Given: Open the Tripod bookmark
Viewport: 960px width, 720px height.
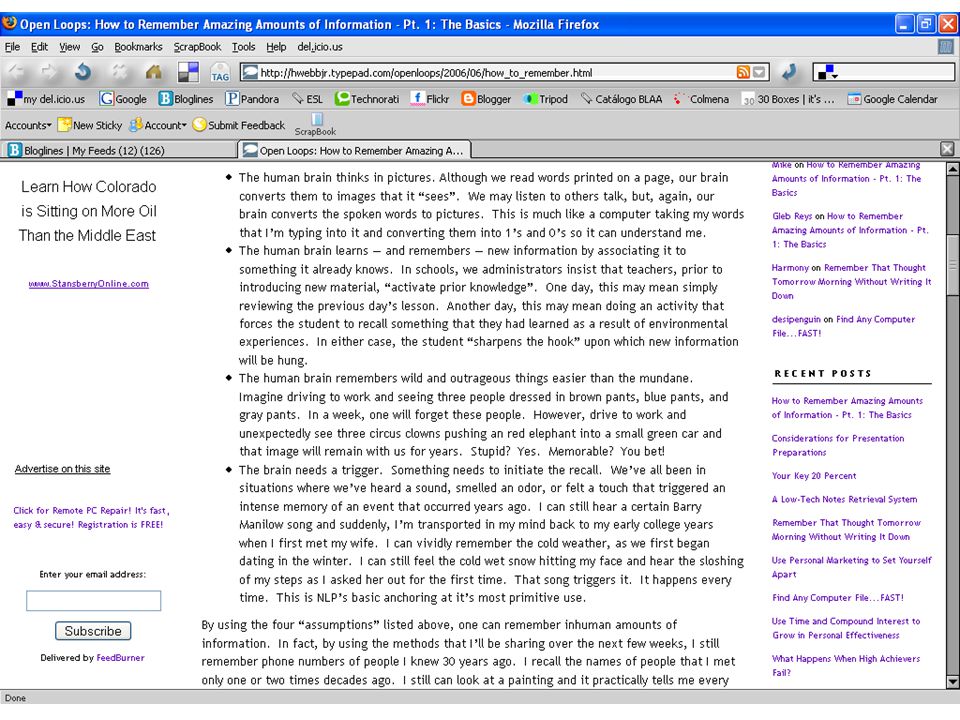Looking at the screenshot, I should tap(546, 99).
